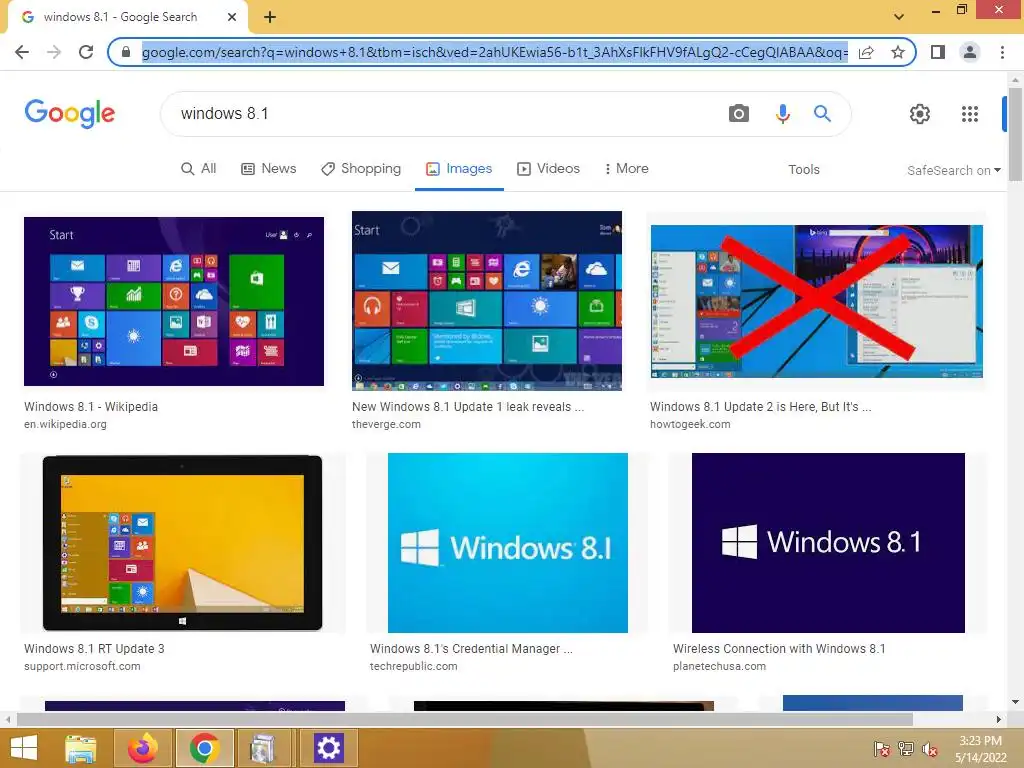The image size is (1024, 768).
Task: Open the Tools filter button
Action: pos(803,170)
